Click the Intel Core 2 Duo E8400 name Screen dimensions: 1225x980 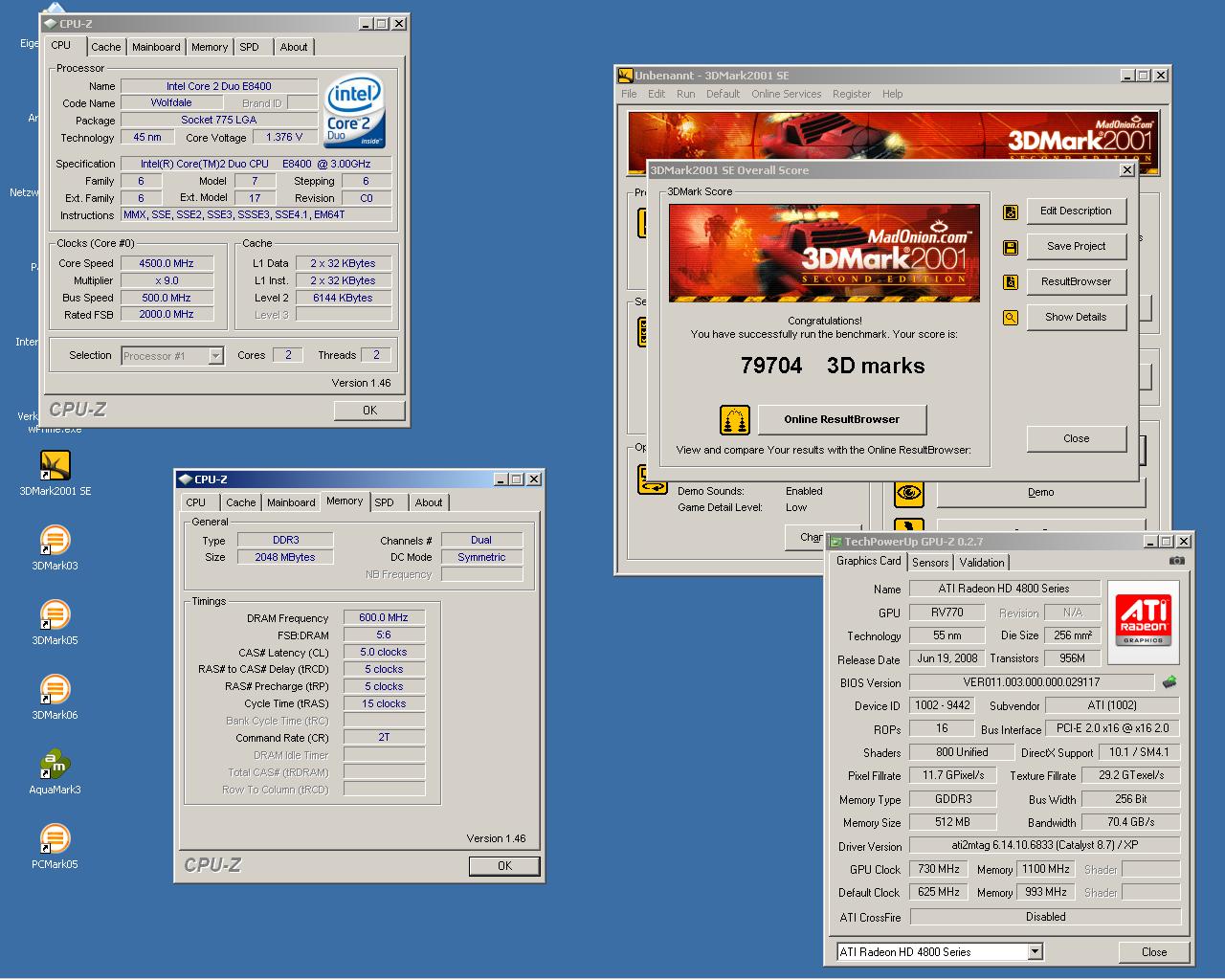pyautogui.click(x=219, y=86)
